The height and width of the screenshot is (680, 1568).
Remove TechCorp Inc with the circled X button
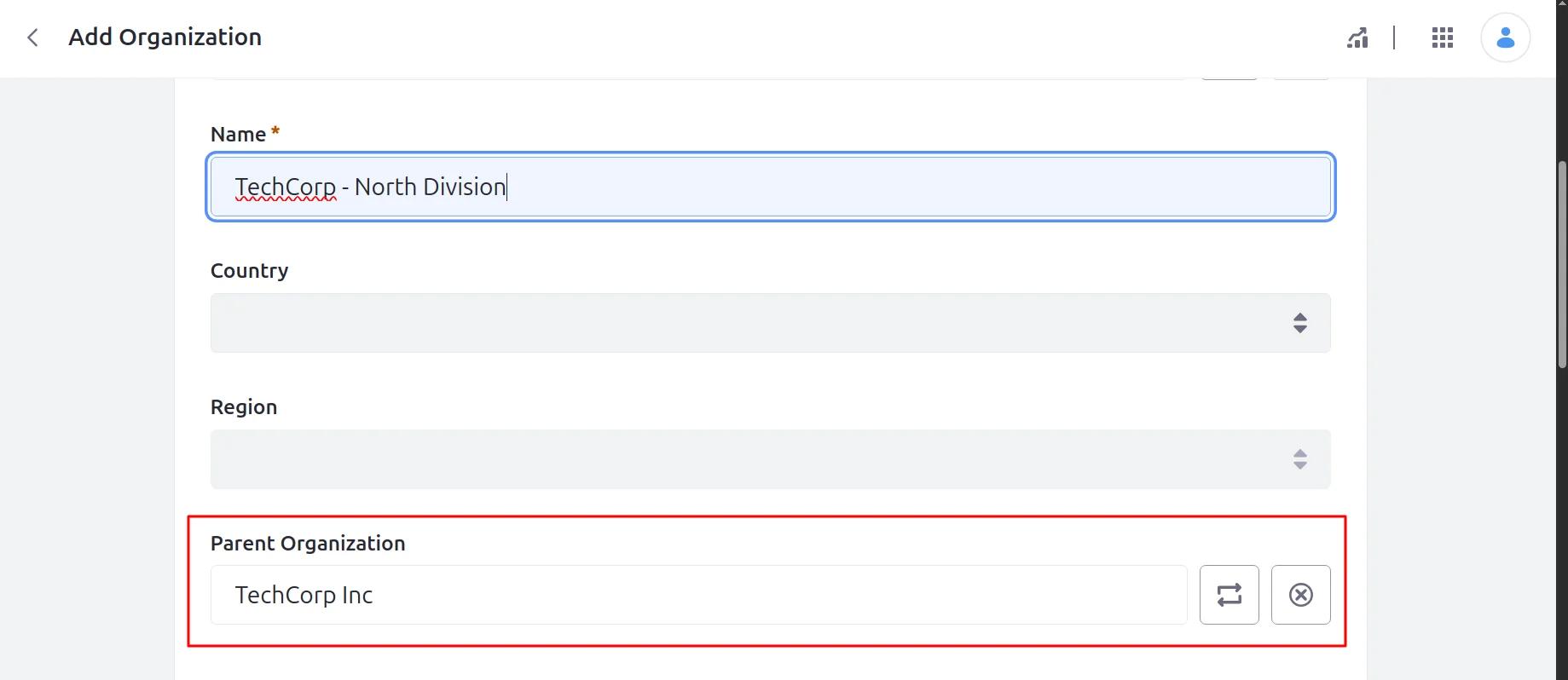(x=1301, y=595)
